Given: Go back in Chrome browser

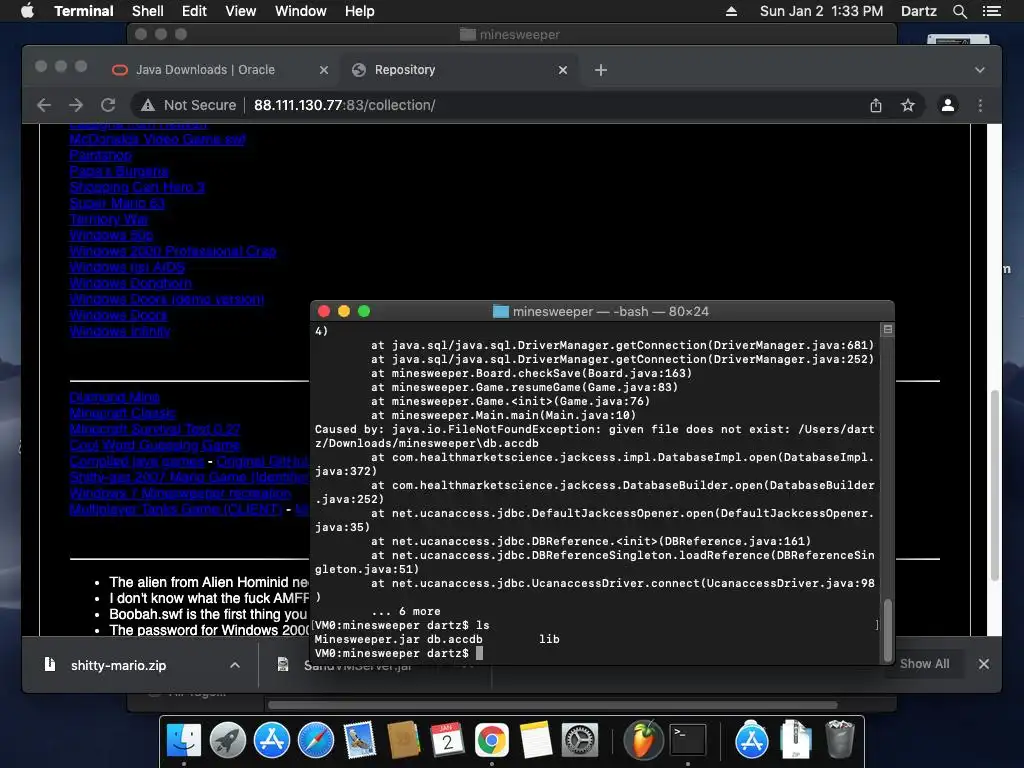Looking at the screenshot, I should tap(44, 105).
